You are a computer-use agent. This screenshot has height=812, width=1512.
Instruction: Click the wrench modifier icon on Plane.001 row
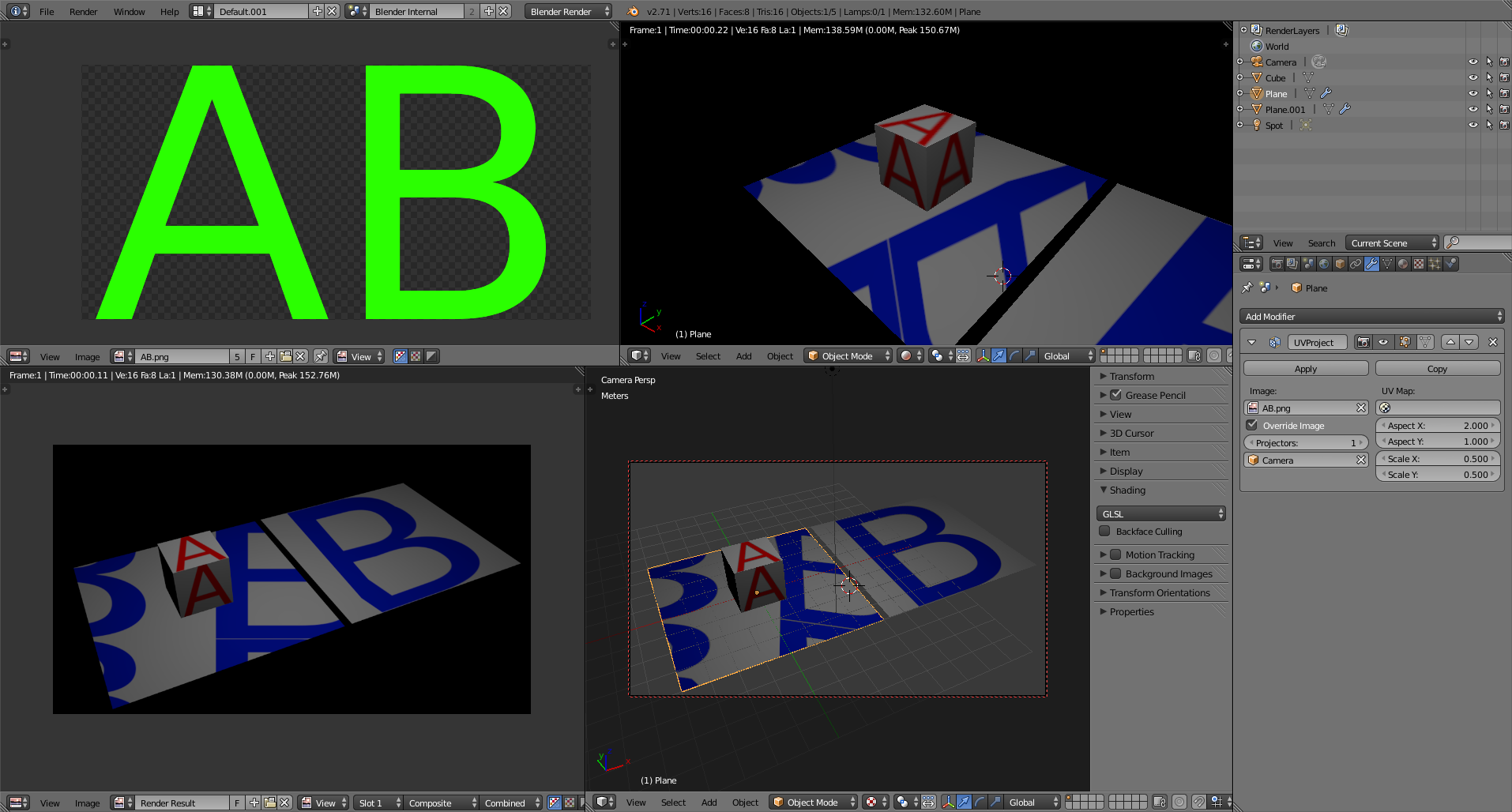(x=1345, y=109)
